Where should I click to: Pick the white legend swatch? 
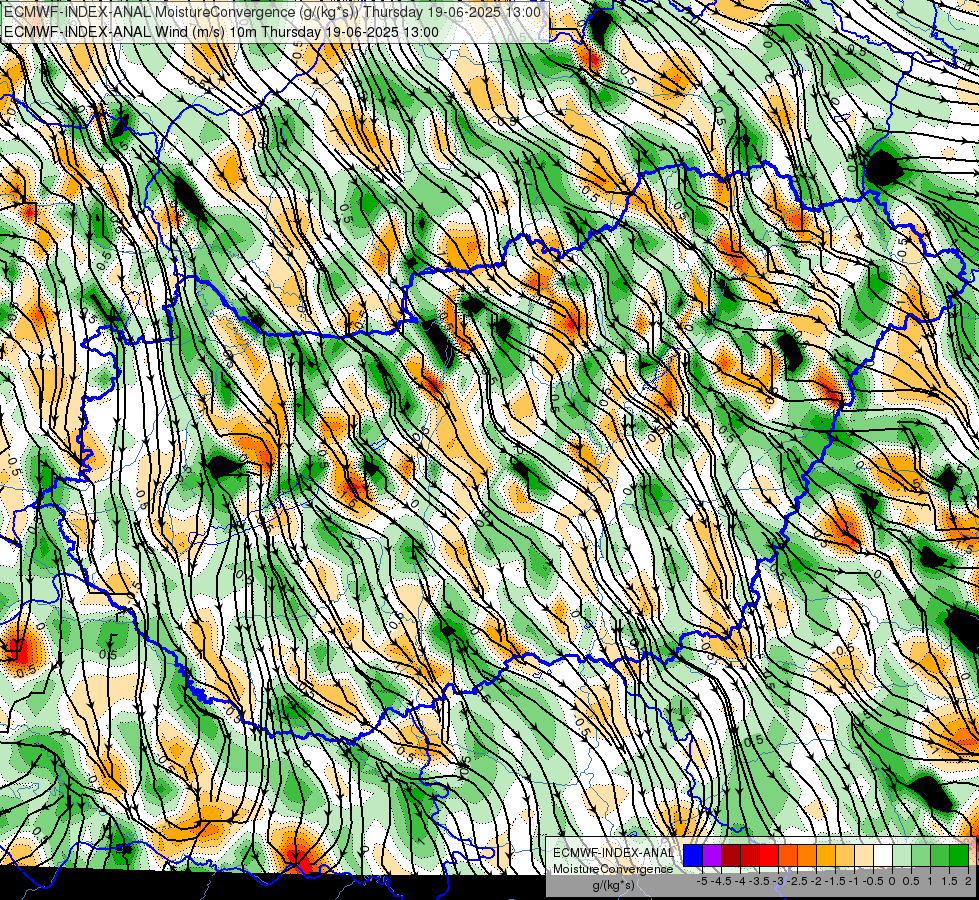(883, 855)
